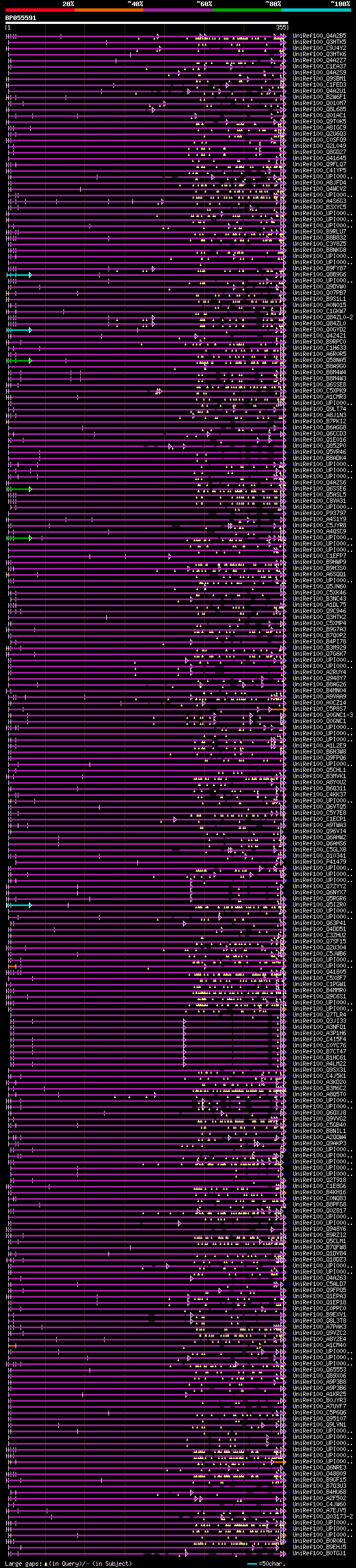Select the UniRef100_Q65553 label
Viewport: 356px width, 1568px height.
pos(319,1369)
